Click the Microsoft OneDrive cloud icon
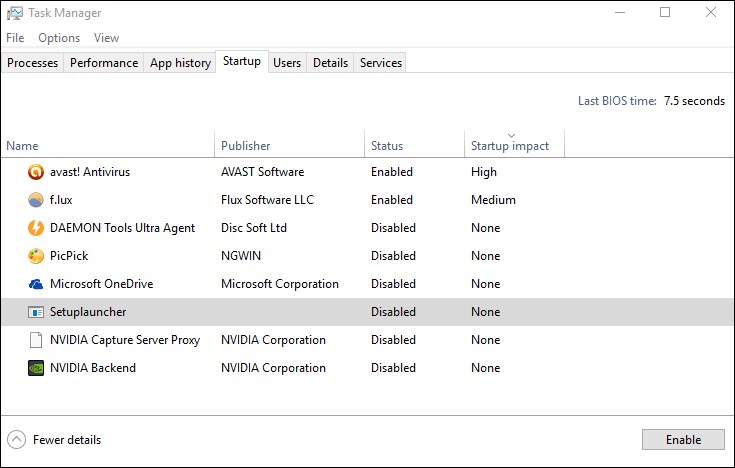The image size is (735, 468). [36, 284]
